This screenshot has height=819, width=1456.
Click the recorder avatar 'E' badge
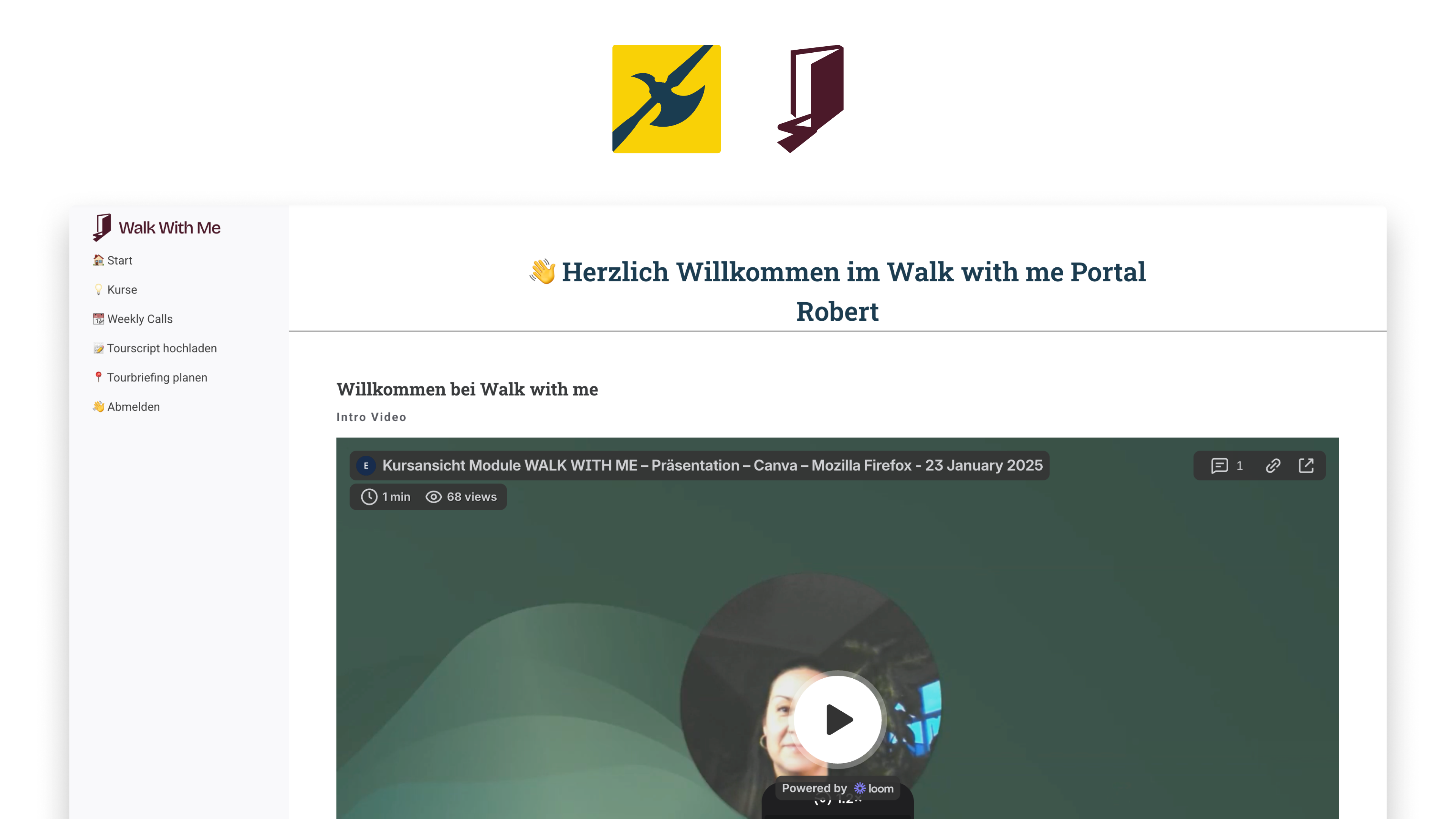[x=366, y=466]
